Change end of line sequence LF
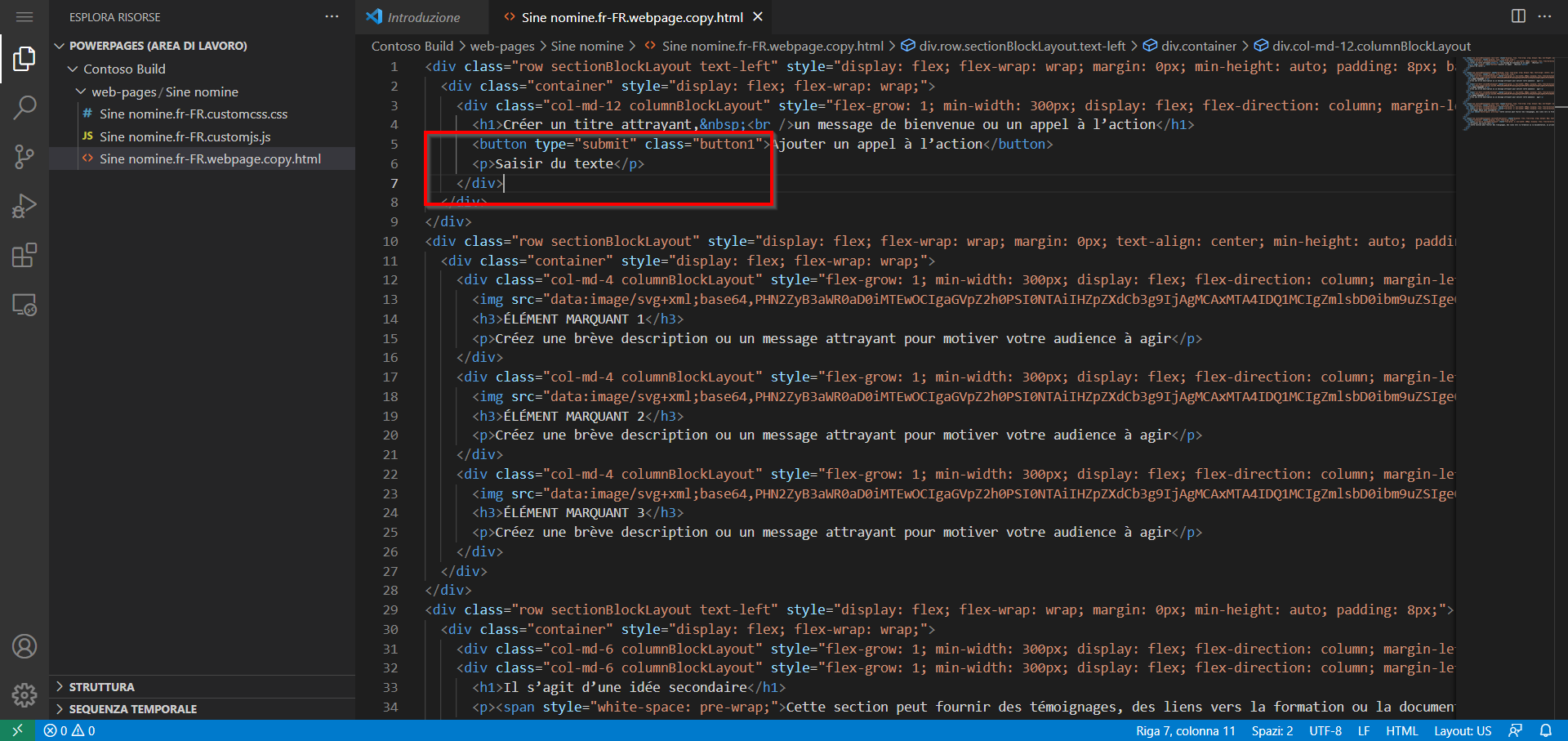This screenshot has width=1568, height=741. click(1364, 730)
